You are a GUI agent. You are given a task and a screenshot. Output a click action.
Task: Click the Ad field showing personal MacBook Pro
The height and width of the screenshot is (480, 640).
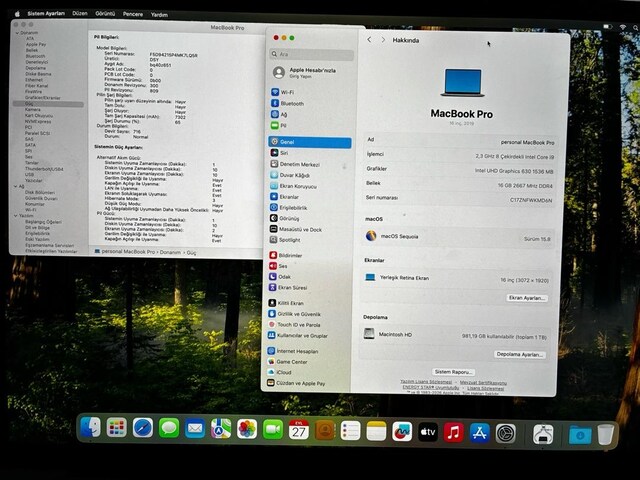coord(460,141)
